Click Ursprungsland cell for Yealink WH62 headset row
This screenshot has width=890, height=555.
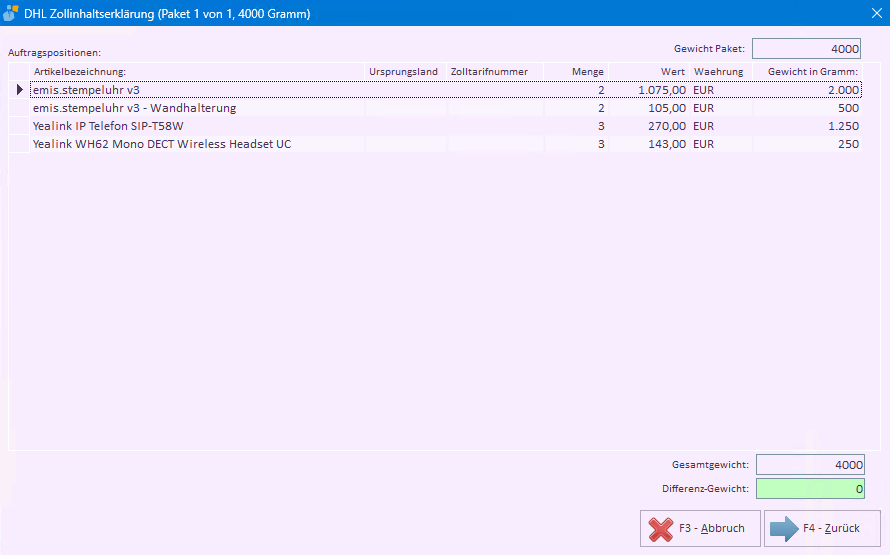(x=405, y=144)
